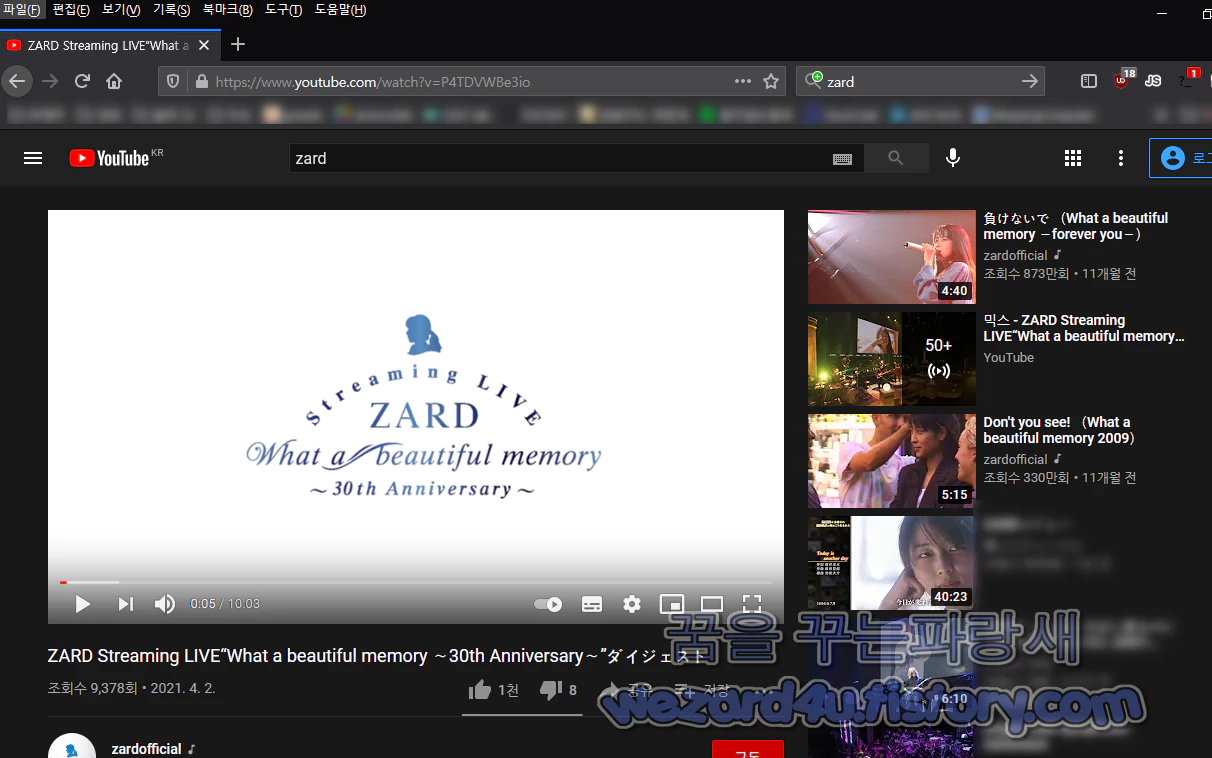The width and height of the screenshot is (1212, 758).
Task: Select the ZARD Streaming LIVE tab
Action: (x=110, y=45)
